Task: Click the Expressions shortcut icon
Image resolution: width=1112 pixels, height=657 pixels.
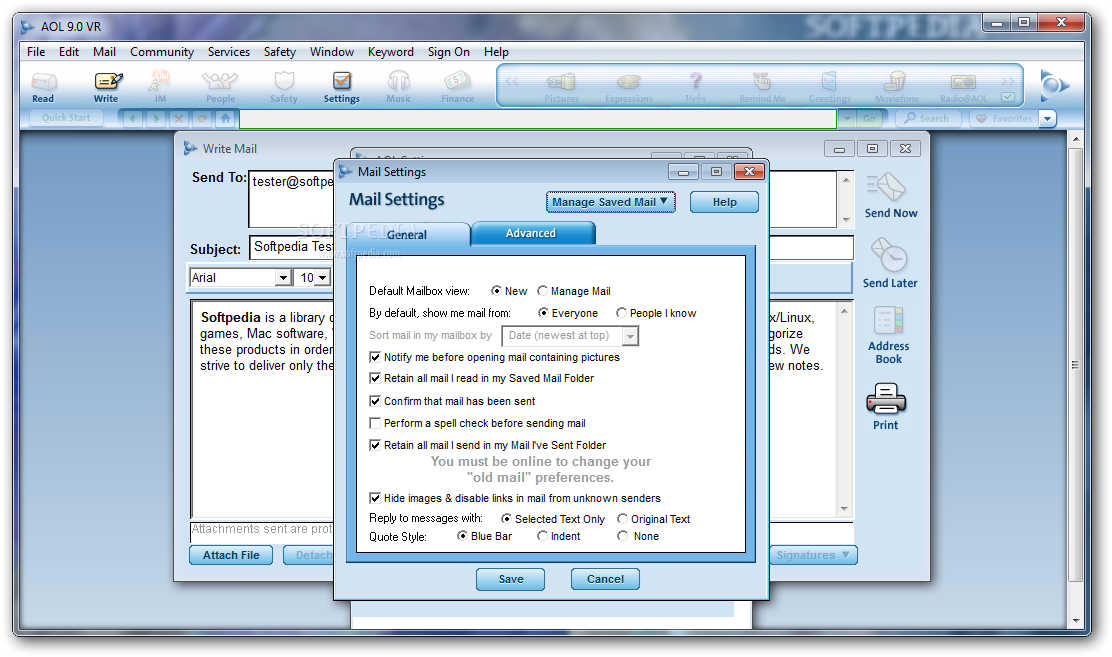Action: pos(628,88)
